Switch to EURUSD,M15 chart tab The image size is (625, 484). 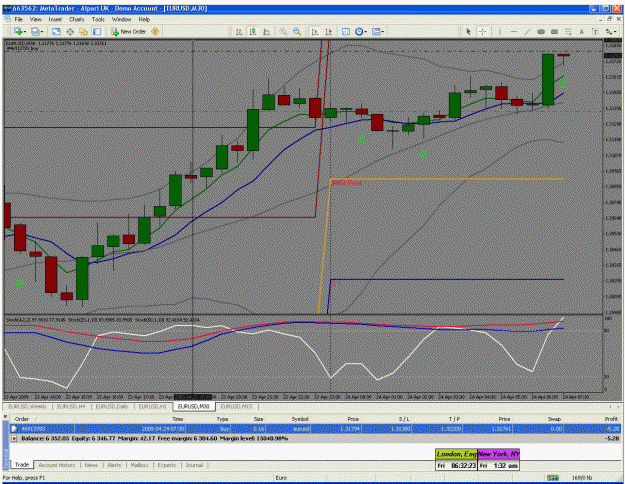(236, 407)
